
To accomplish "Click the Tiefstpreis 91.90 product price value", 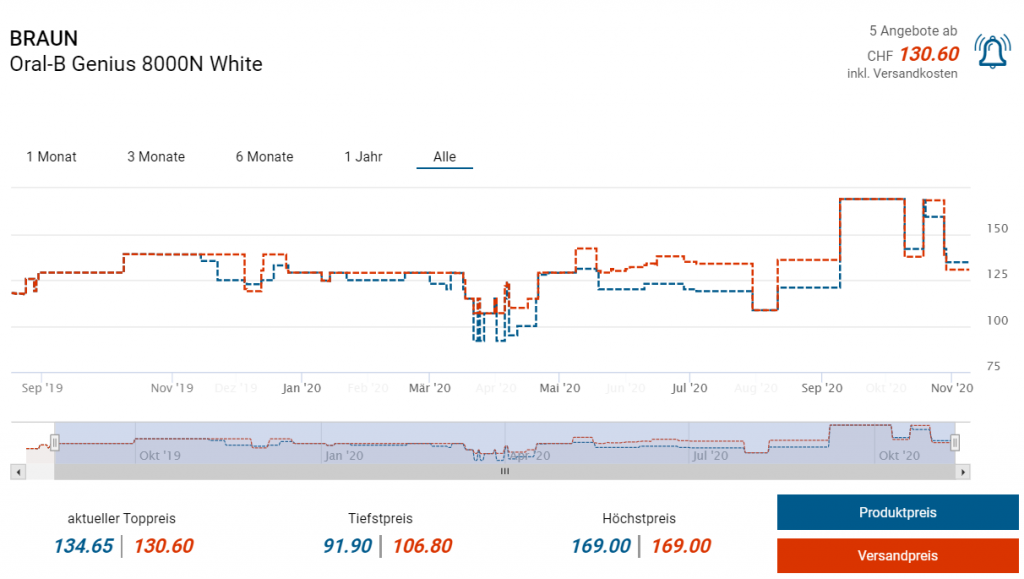I will pyautogui.click(x=347, y=546).
